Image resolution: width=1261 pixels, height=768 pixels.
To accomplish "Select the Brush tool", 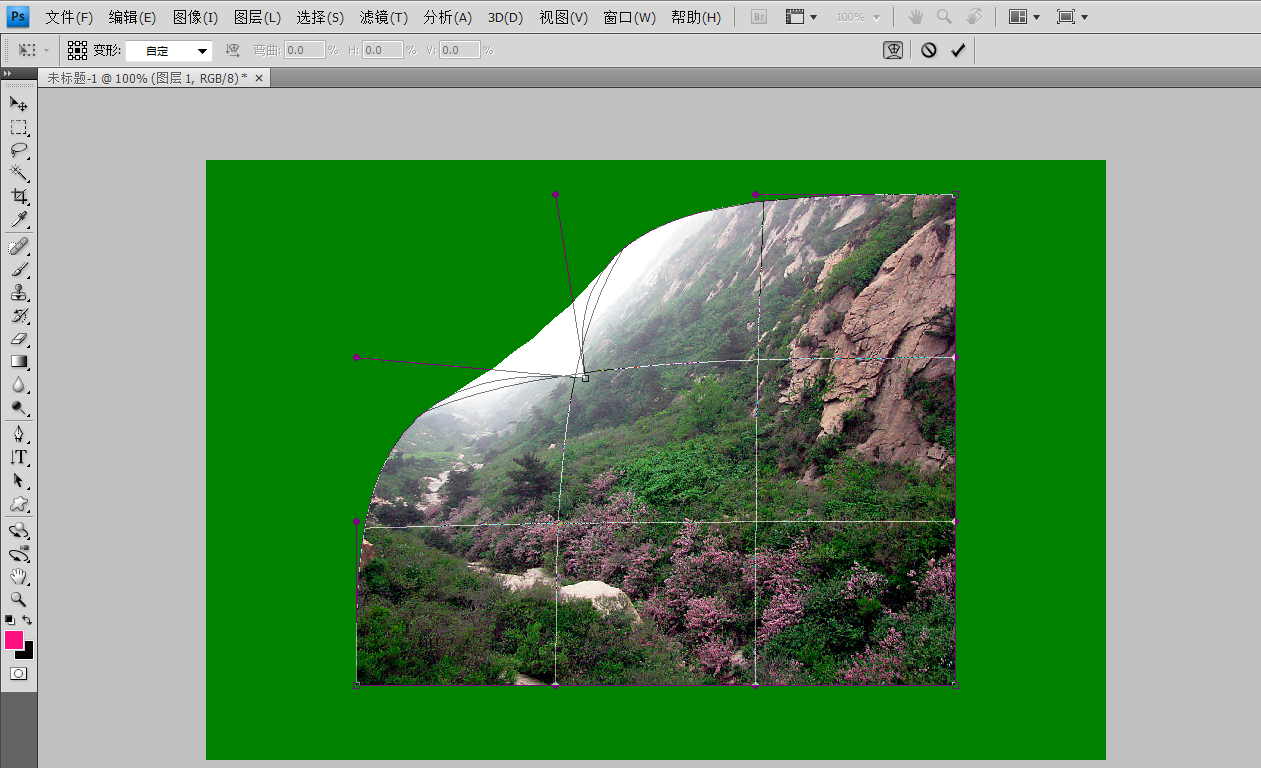I will (18, 269).
